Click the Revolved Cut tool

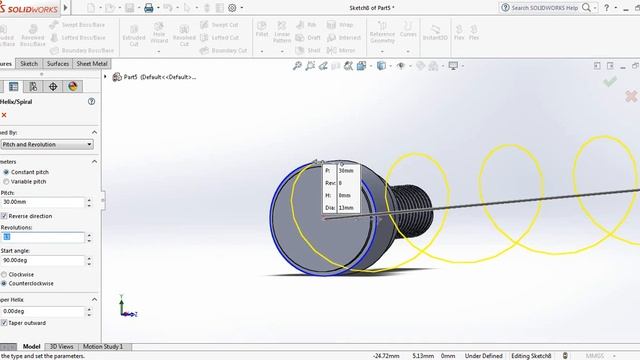click(184, 35)
